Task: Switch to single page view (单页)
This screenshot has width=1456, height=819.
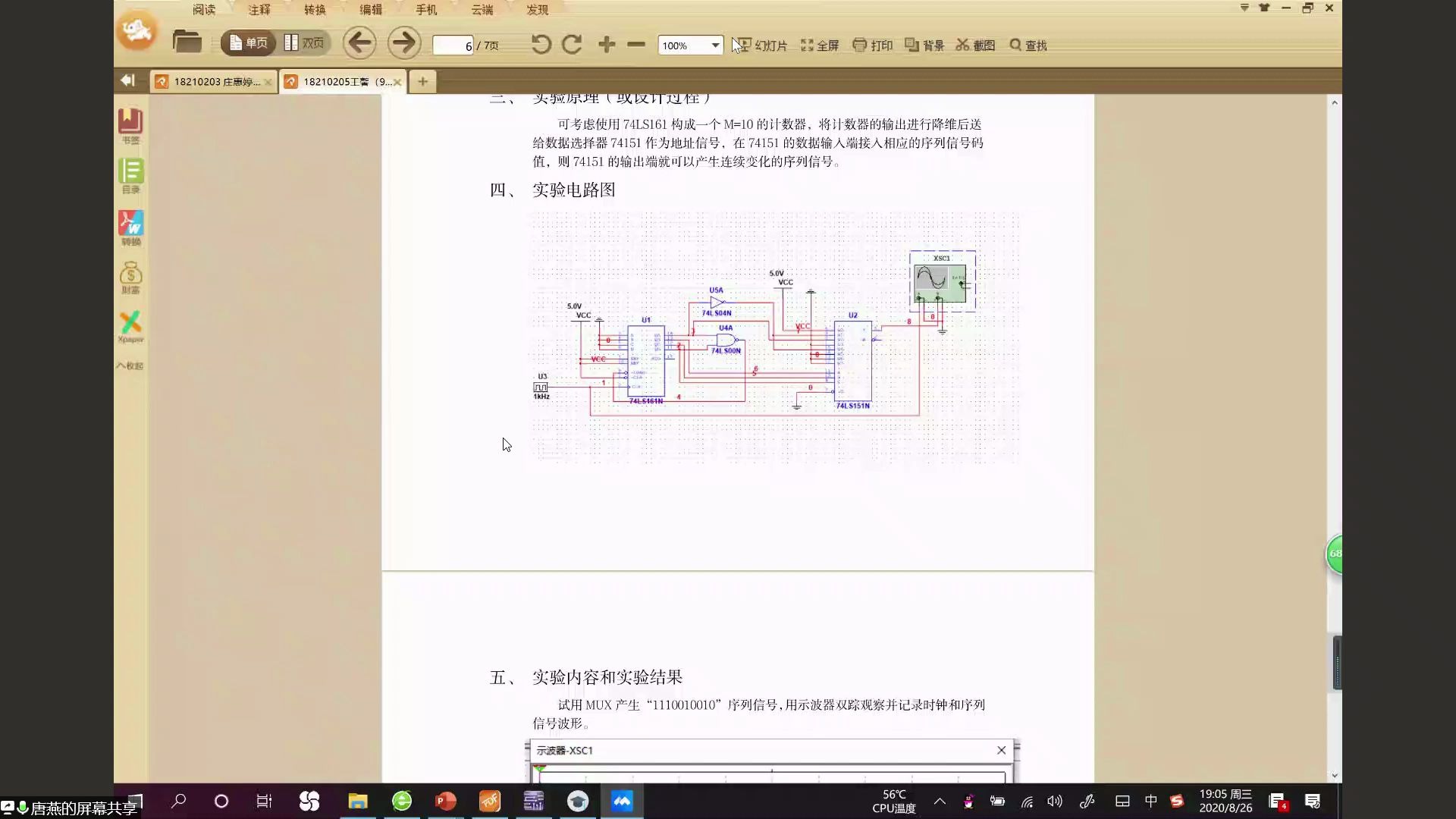Action: 248,43
